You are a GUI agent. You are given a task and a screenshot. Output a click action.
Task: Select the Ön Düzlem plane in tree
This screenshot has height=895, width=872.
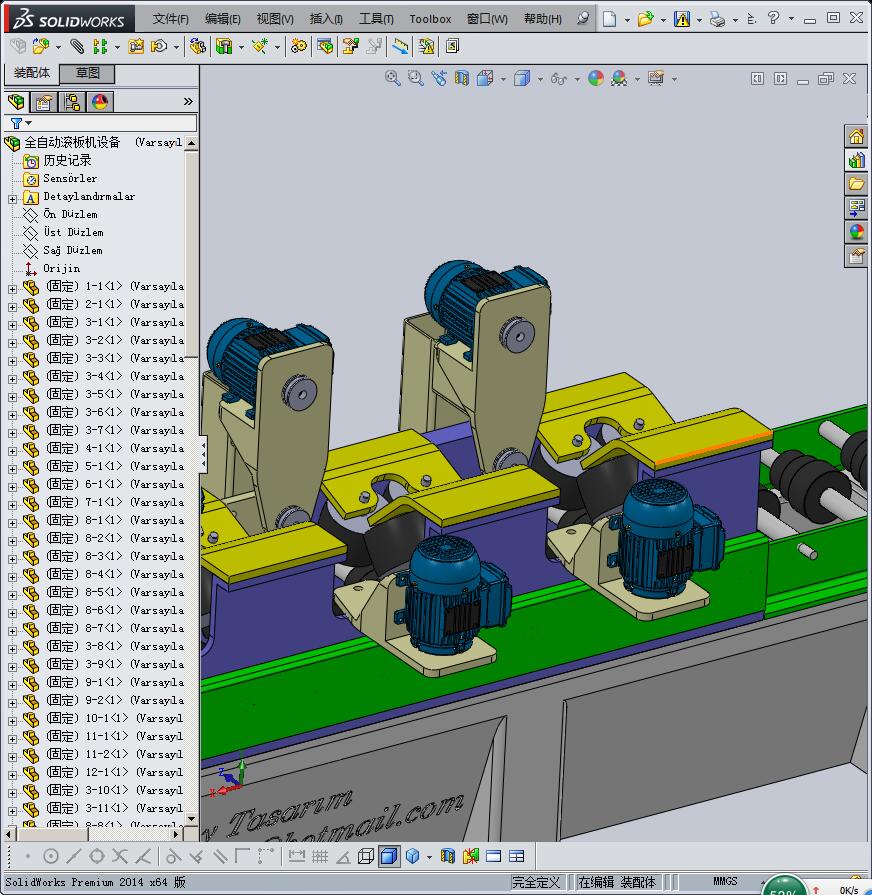(x=69, y=214)
